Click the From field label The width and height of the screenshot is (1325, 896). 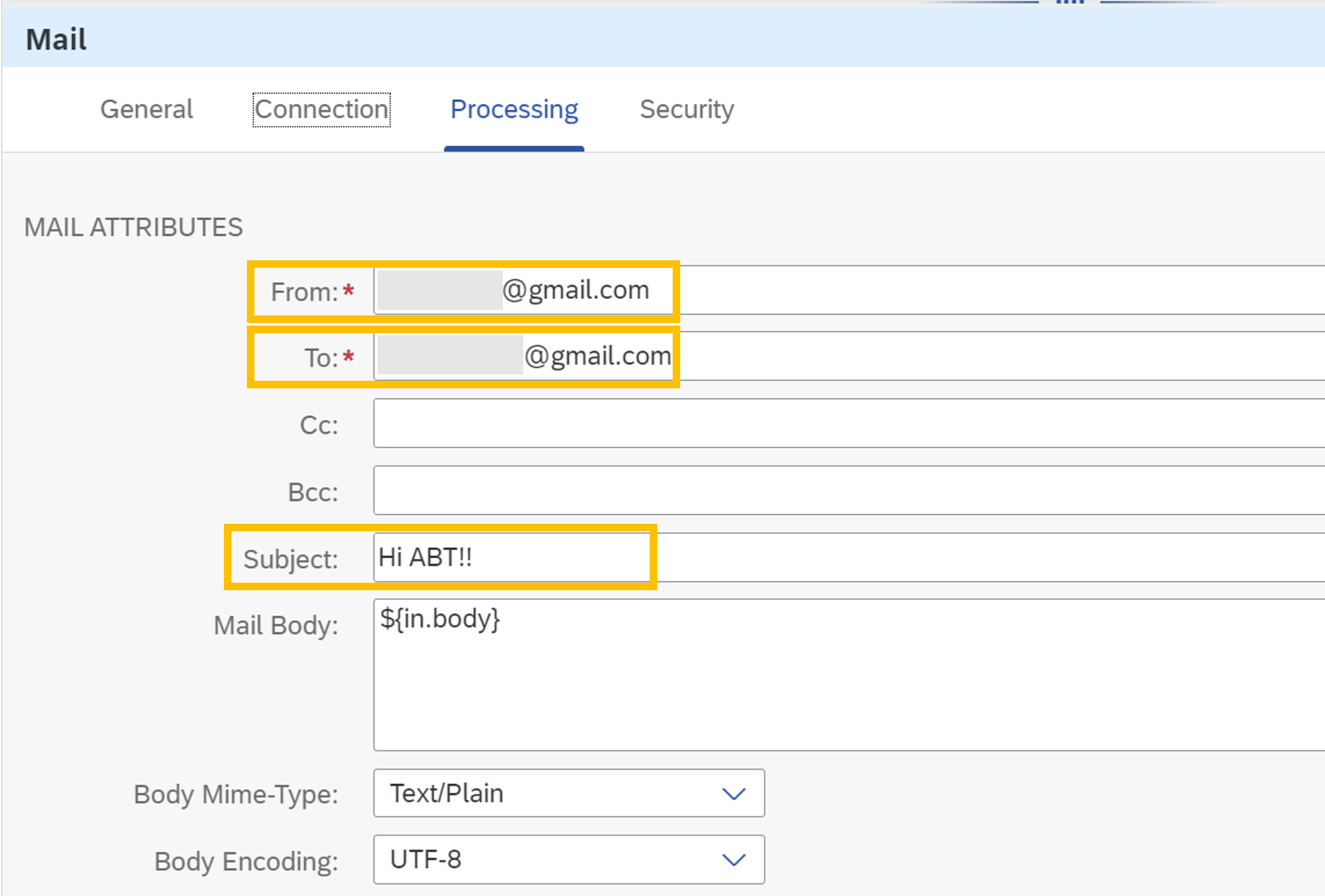click(x=304, y=292)
